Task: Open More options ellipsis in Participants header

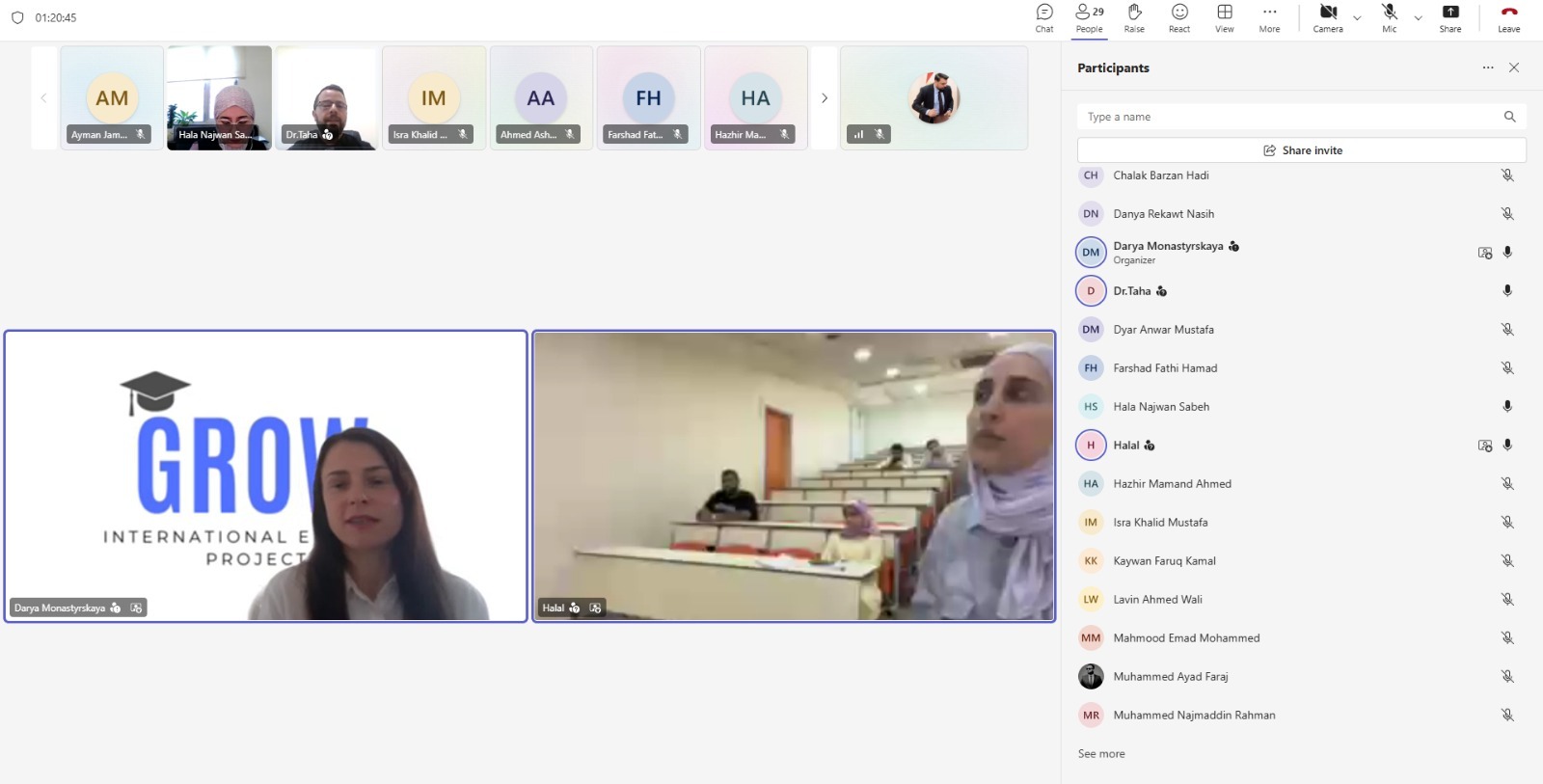Action: coord(1488,68)
